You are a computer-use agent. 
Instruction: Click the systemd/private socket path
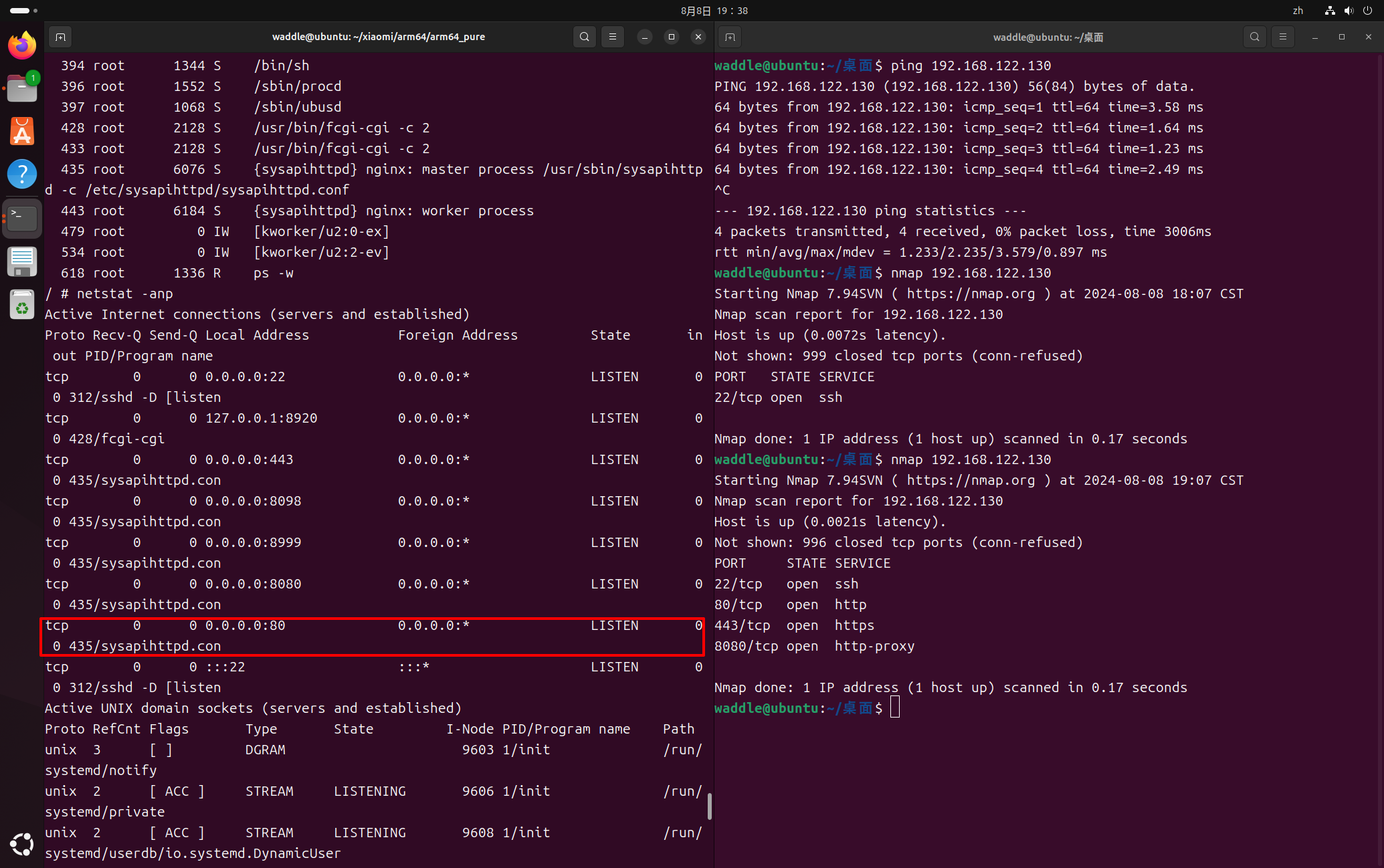tap(105, 812)
